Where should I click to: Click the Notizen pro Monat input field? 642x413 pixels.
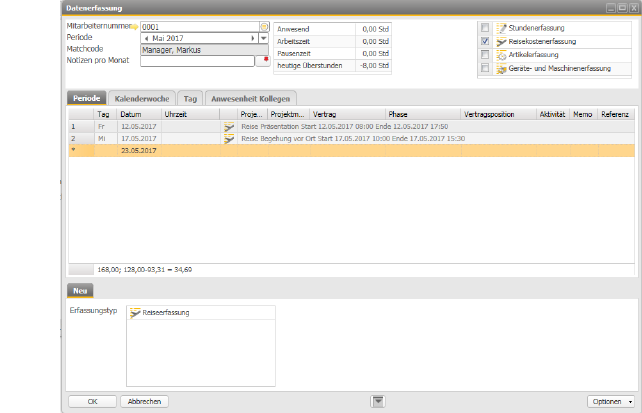[198, 61]
